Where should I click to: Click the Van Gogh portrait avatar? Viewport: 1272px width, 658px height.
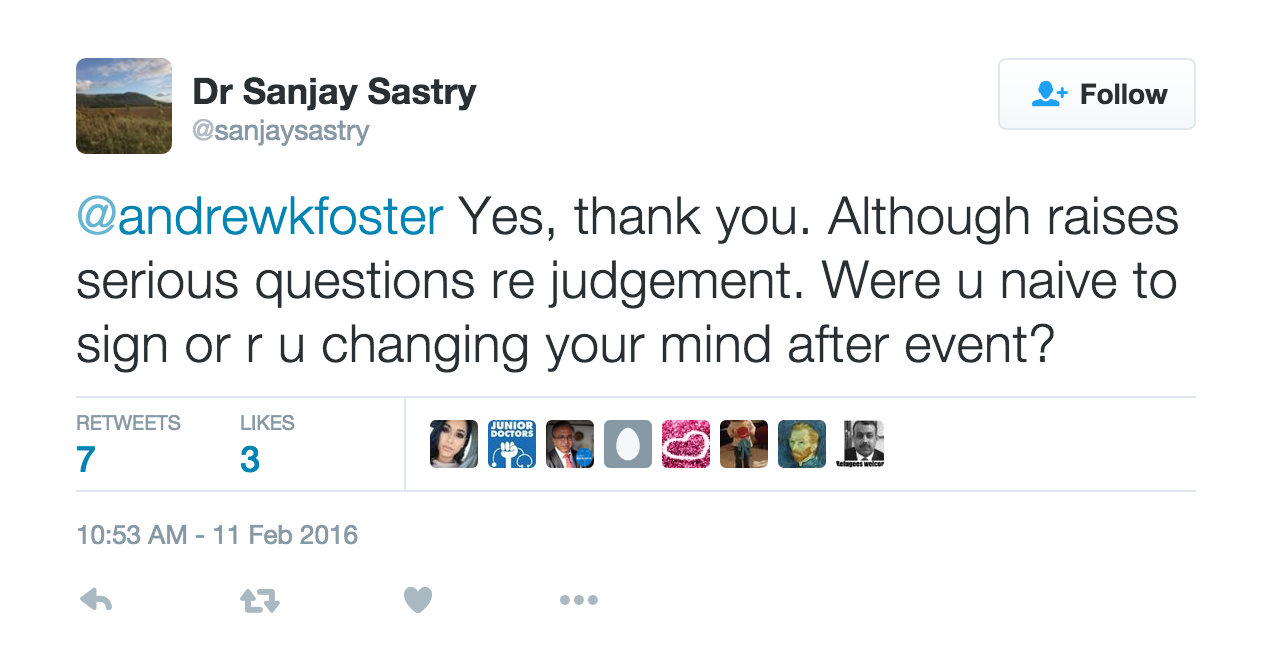point(802,444)
